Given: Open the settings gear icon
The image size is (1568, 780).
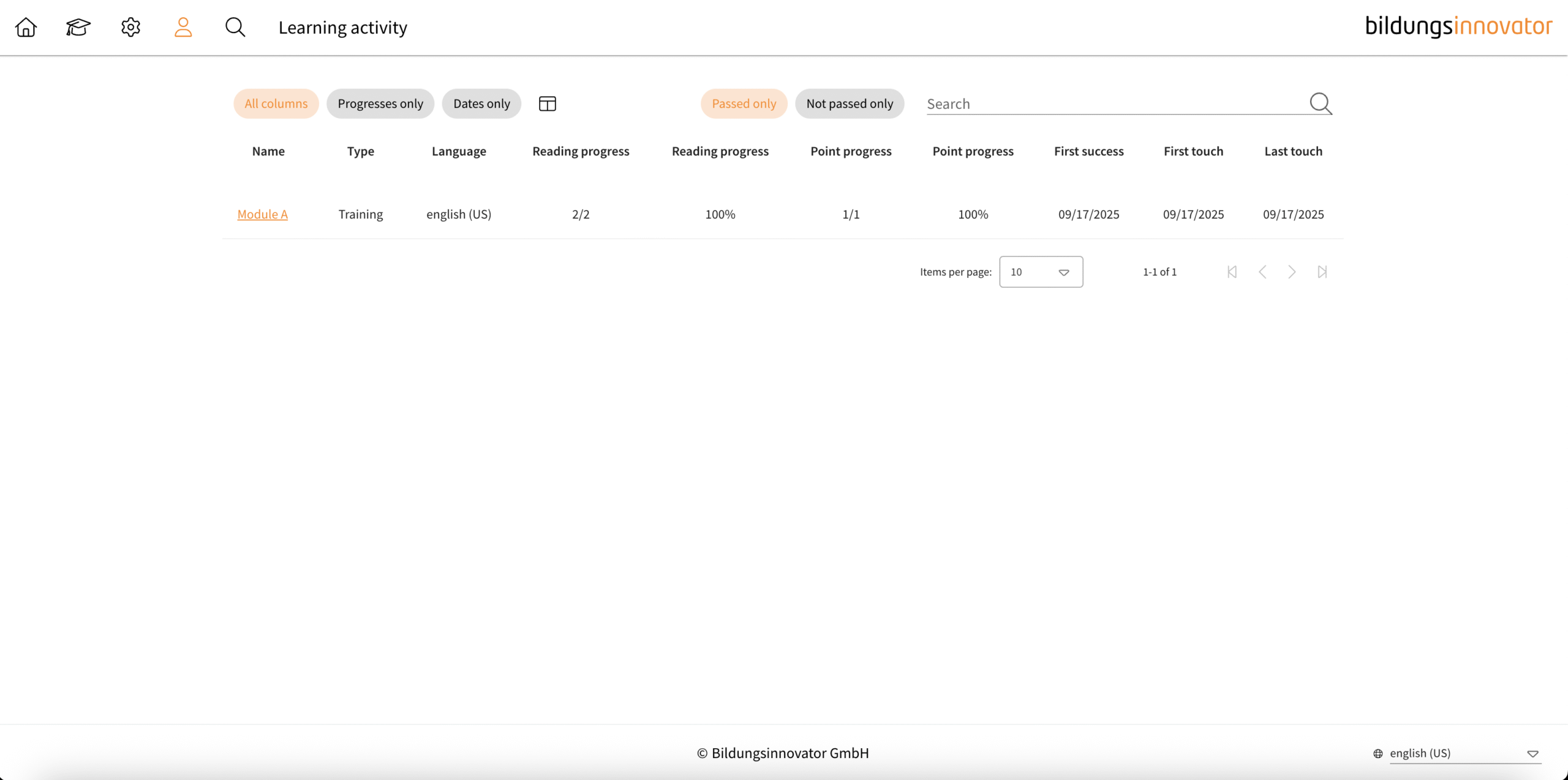Looking at the screenshot, I should (130, 28).
